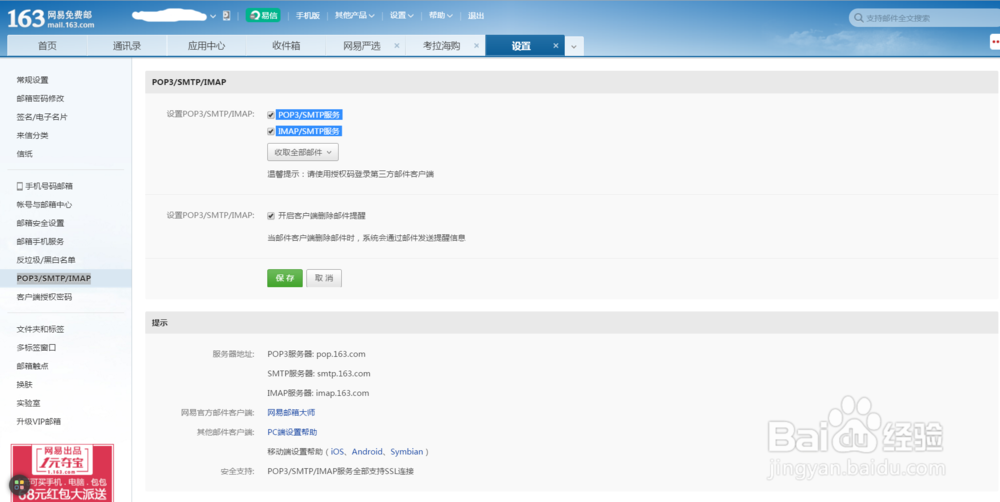
Task: Open the iOS setup help link
Action: [x=337, y=452]
